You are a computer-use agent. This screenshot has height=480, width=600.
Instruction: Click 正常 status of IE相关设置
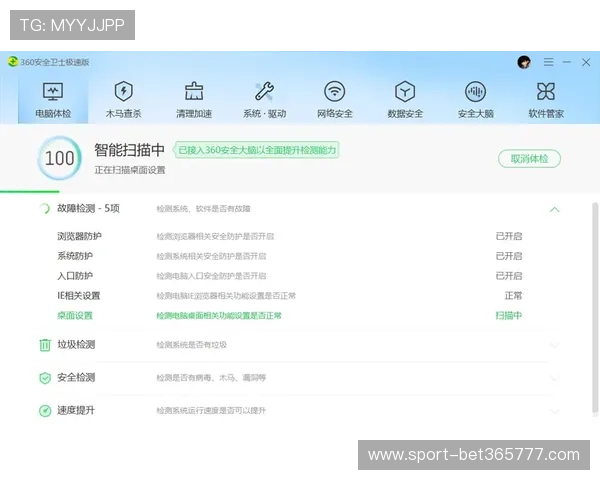pyautogui.click(x=514, y=296)
